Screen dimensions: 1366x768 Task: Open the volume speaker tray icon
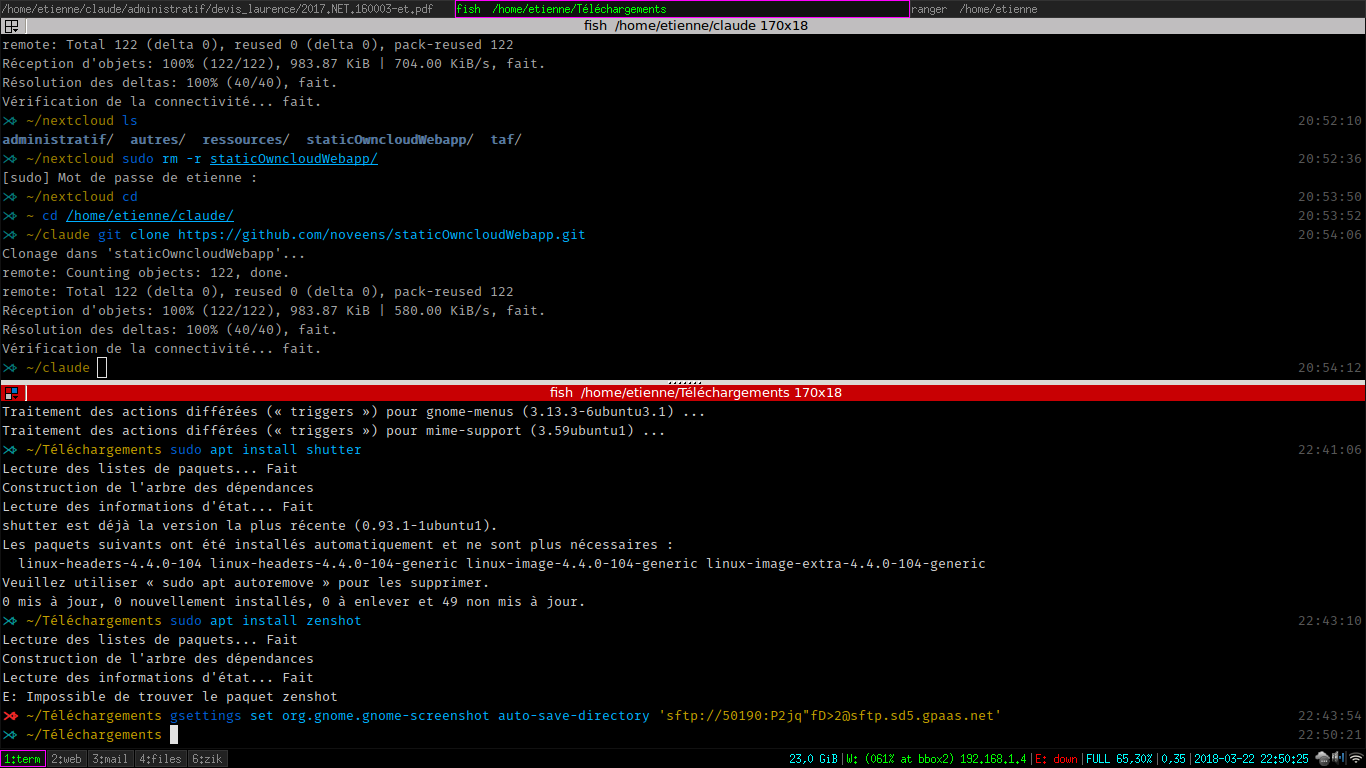click(1339, 759)
